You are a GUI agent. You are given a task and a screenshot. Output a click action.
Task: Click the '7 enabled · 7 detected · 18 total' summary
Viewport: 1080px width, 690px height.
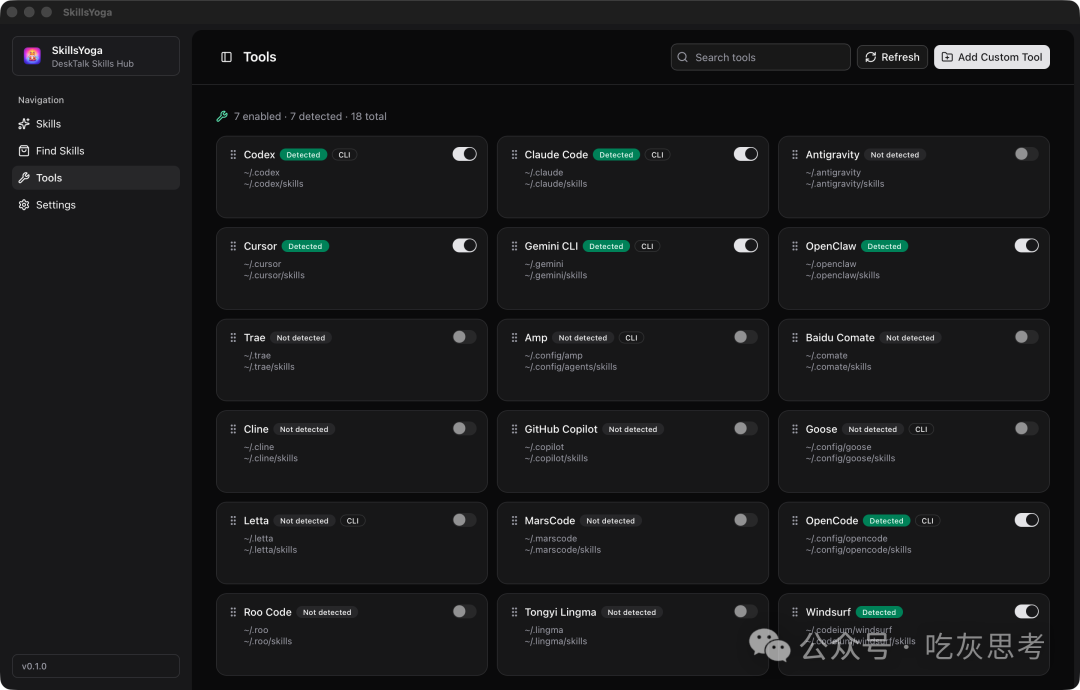pos(310,116)
